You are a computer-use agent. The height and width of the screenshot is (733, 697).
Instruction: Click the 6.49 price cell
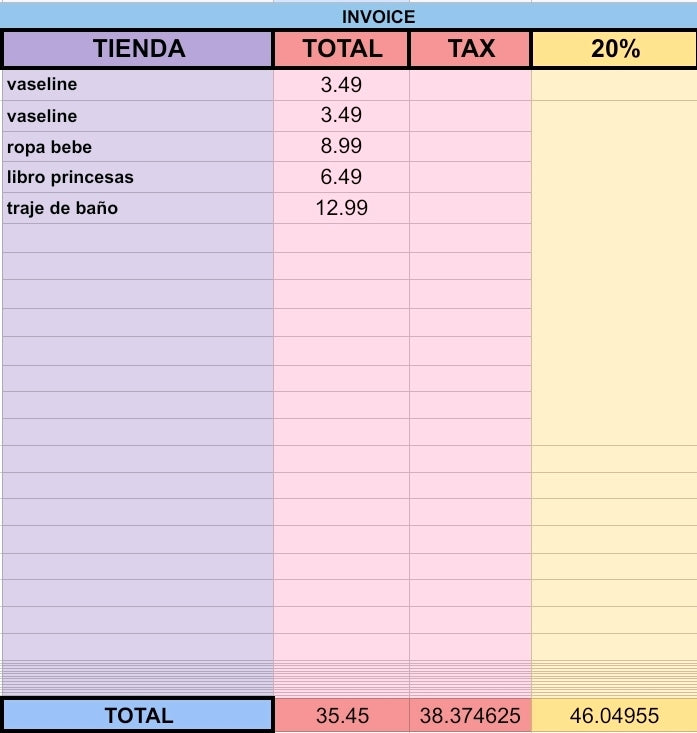tap(341, 178)
